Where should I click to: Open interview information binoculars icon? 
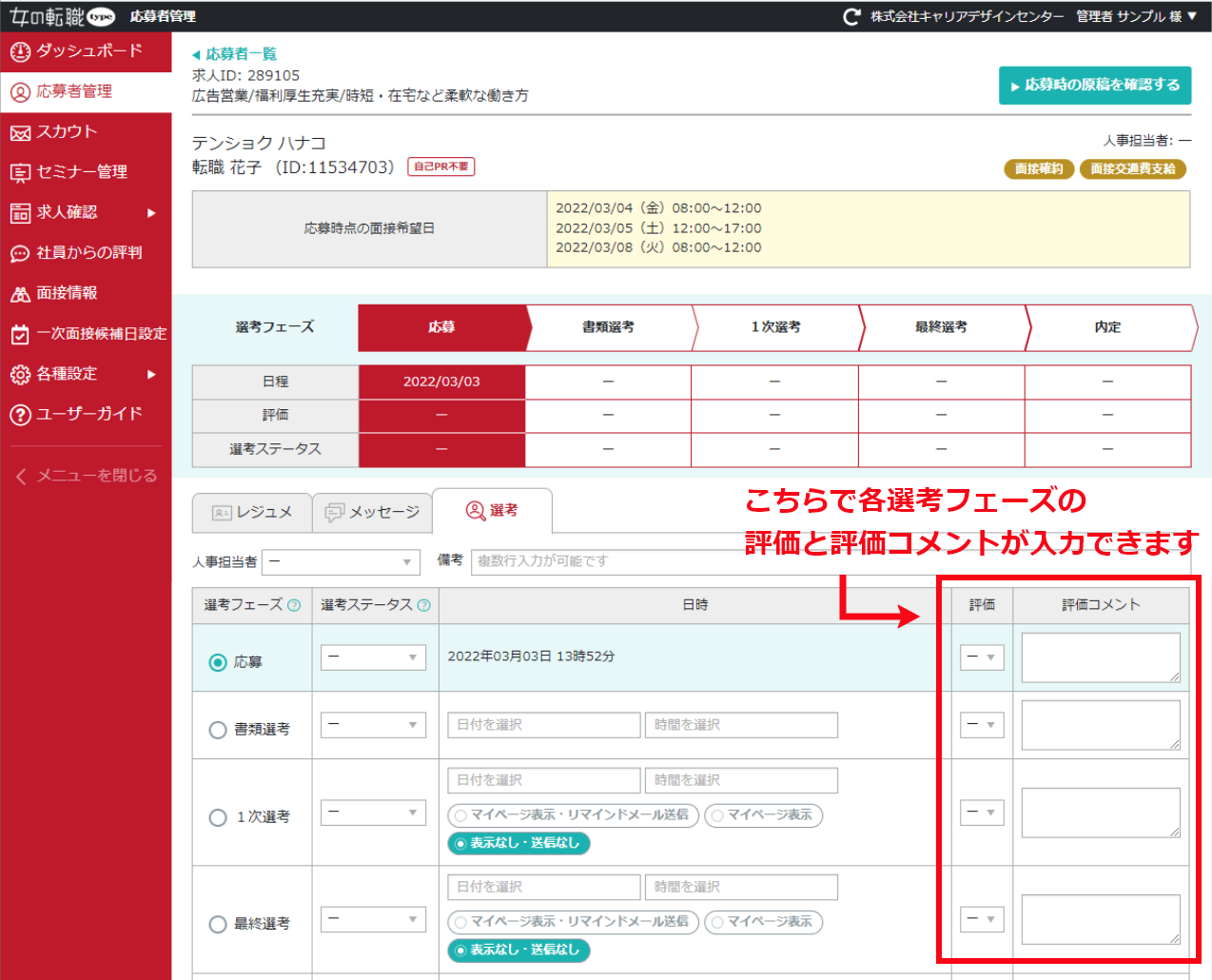click(x=20, y=294)
